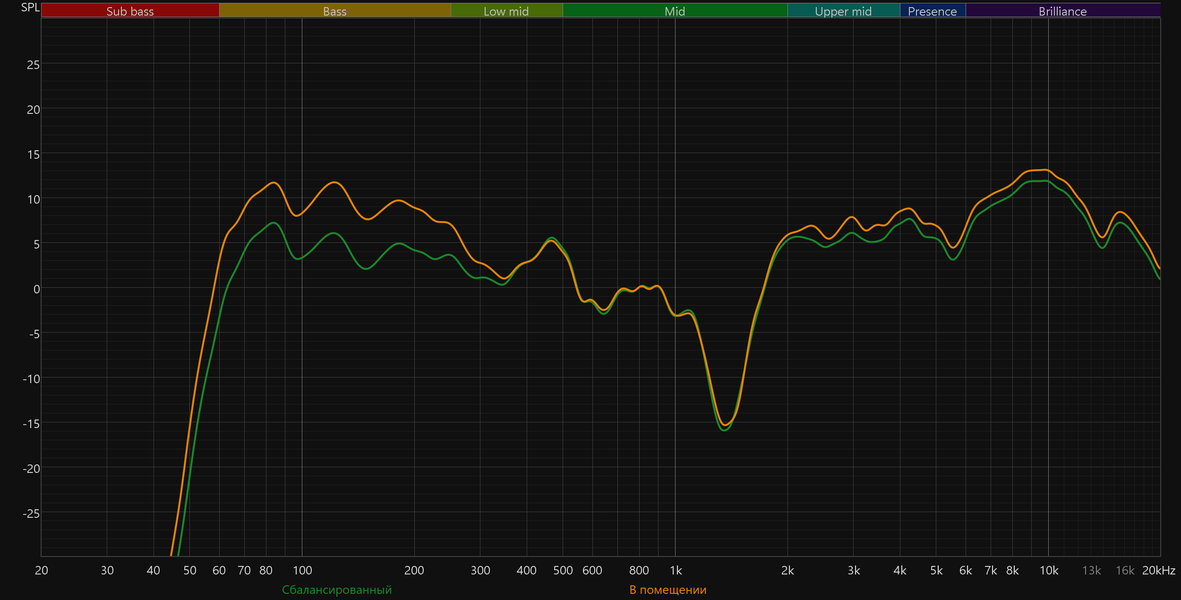The image size is (1181, 600).
Task: Click the -10 value on SPL axis
Action: pos(32,379)
